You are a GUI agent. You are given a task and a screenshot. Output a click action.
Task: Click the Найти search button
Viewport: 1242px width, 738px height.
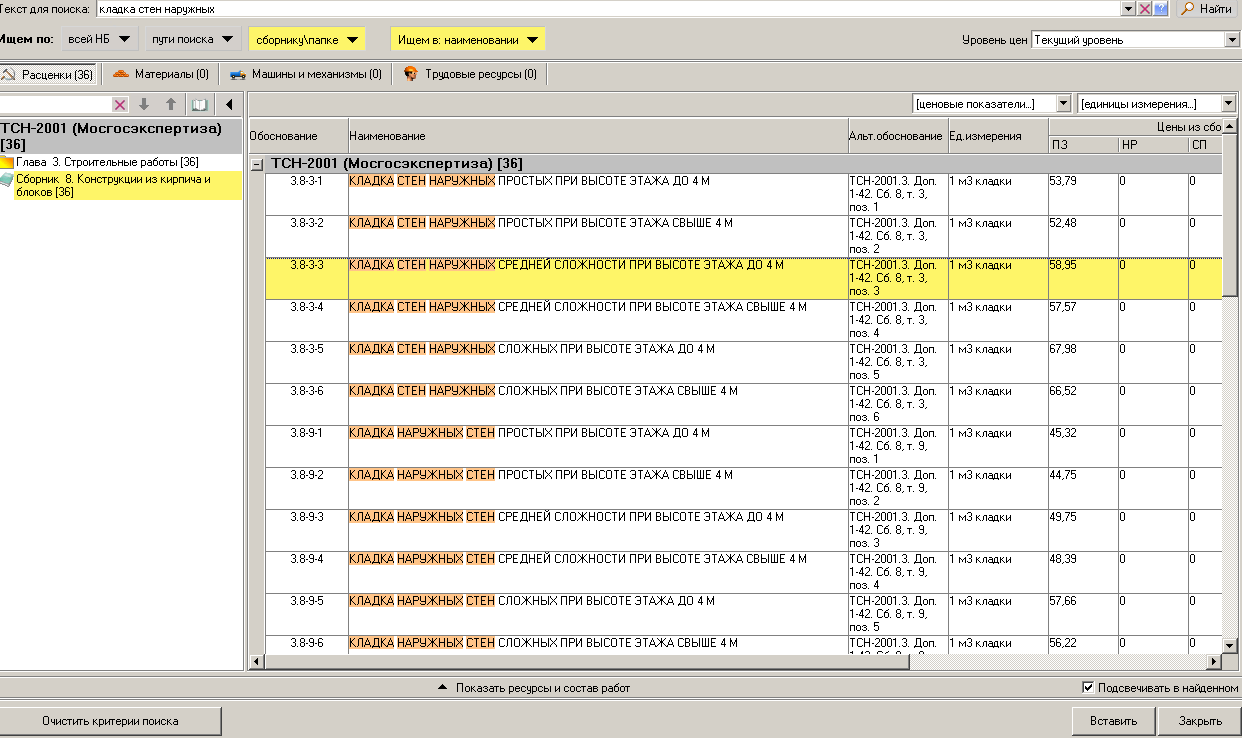[1206, 9]
